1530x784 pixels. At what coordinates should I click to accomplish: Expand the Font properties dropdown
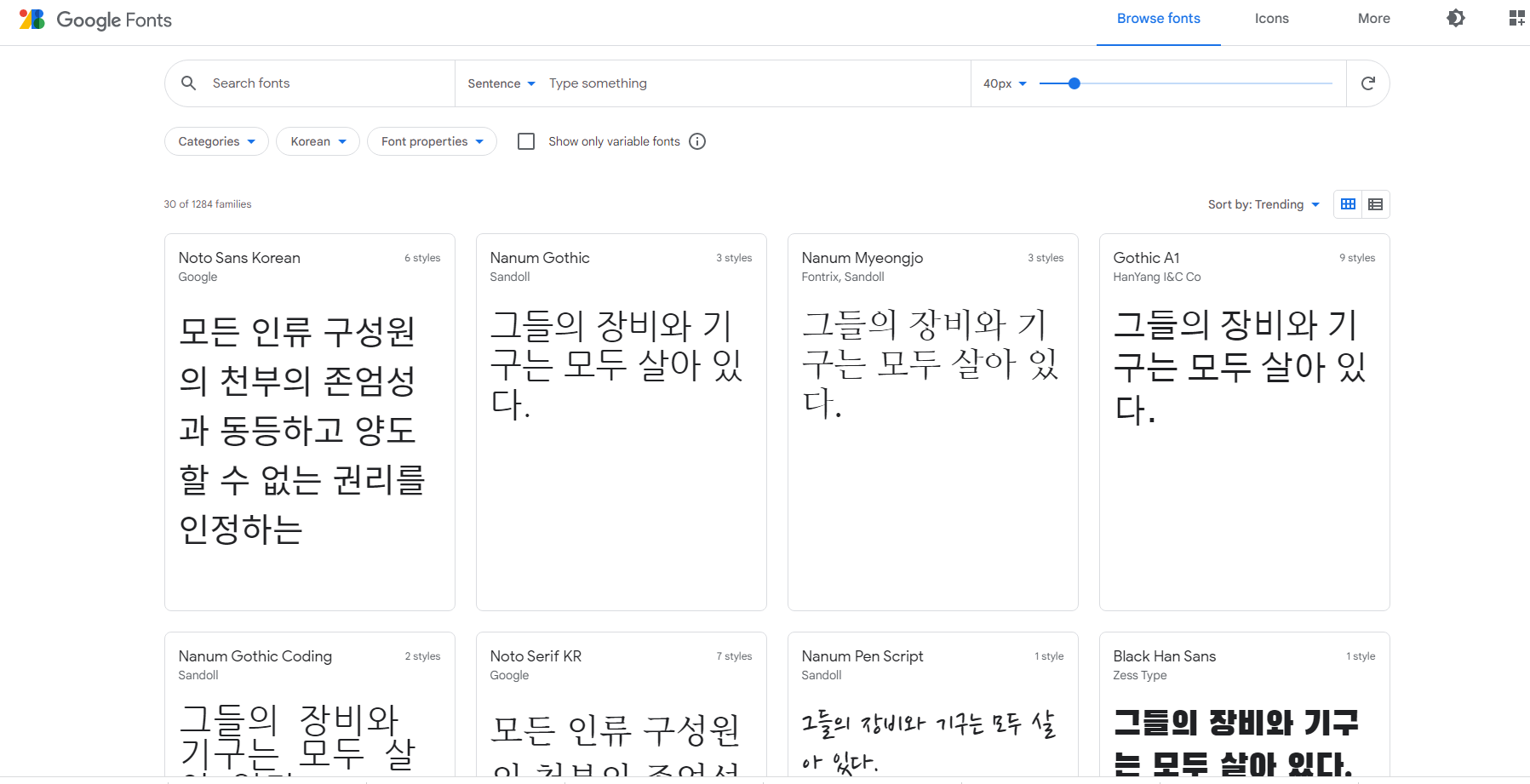coord(432,141)
